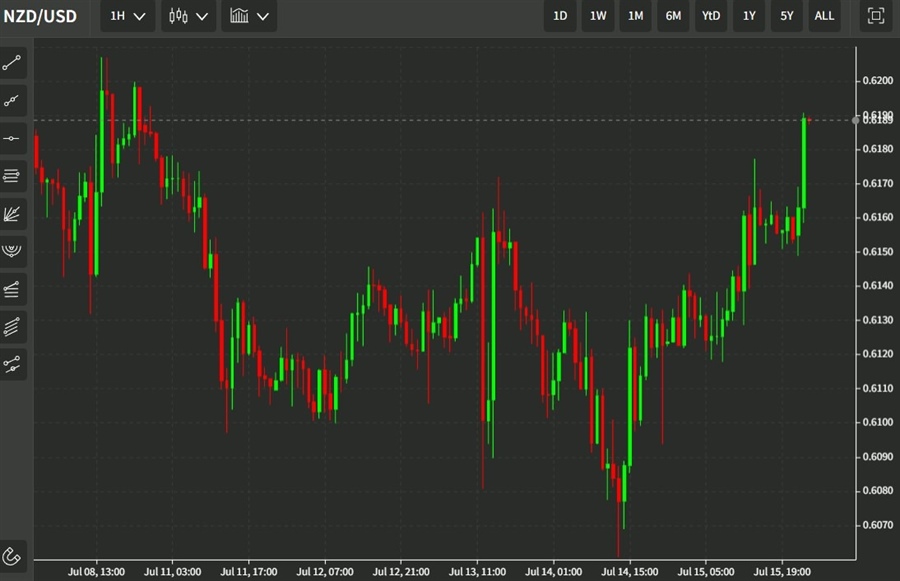
Task: Switch to the 1D time range
Action: tap(560, 16)
